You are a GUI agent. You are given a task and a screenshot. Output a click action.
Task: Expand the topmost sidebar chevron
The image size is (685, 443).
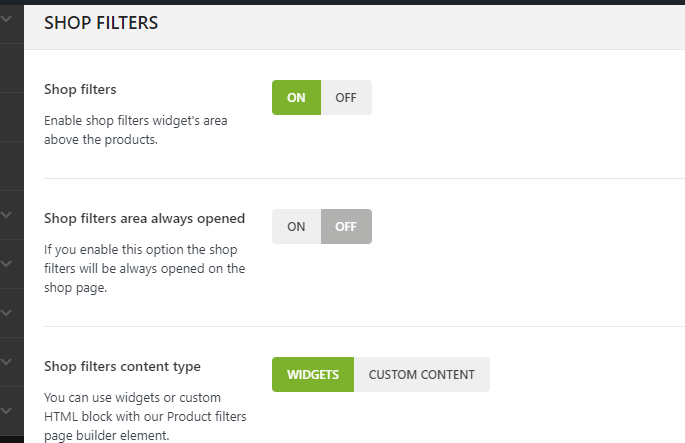pos(7,16)
